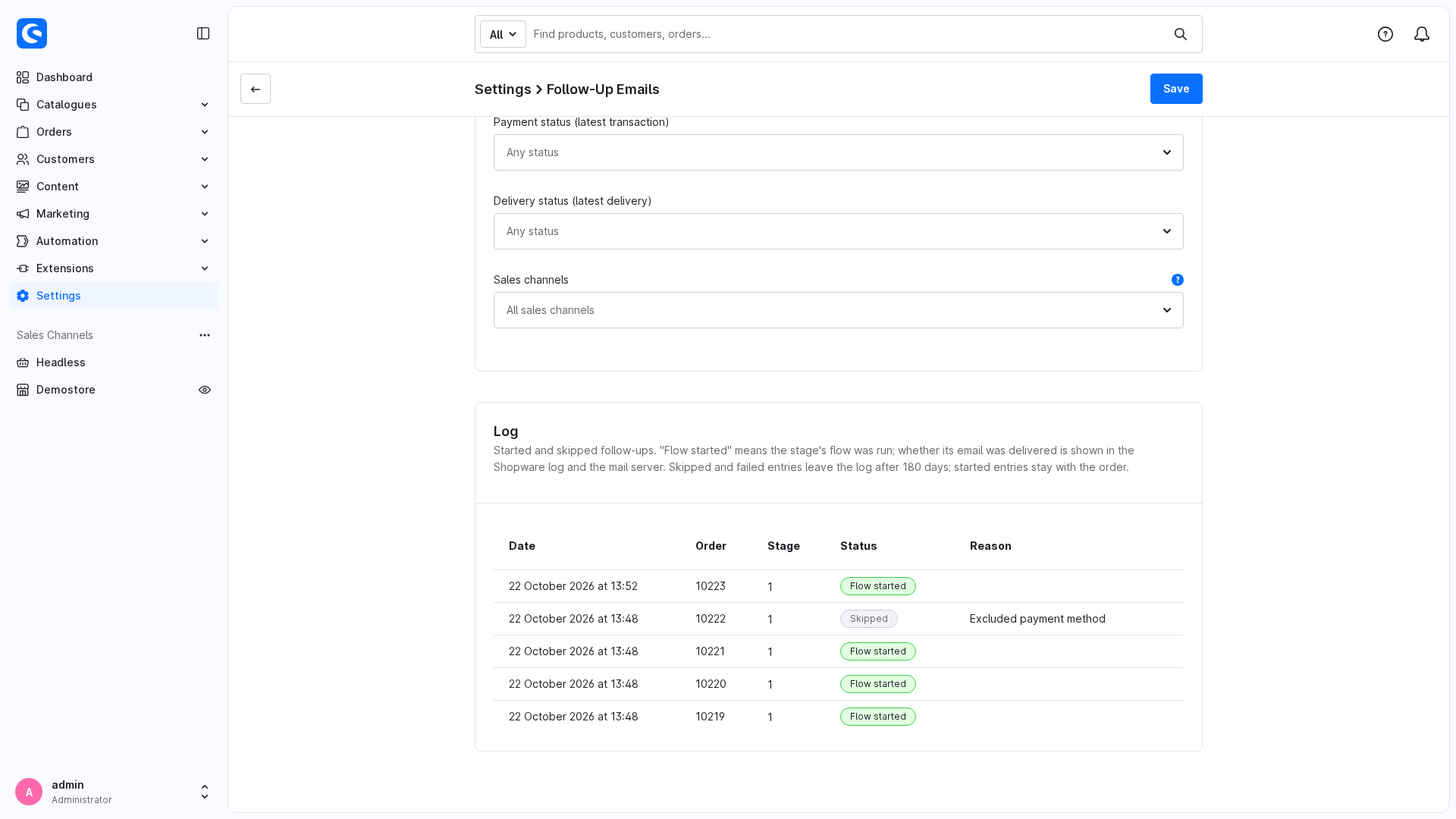Click the Automation icon in sidebar
The width and height of the screenshot is (1456, 819).
23,241
